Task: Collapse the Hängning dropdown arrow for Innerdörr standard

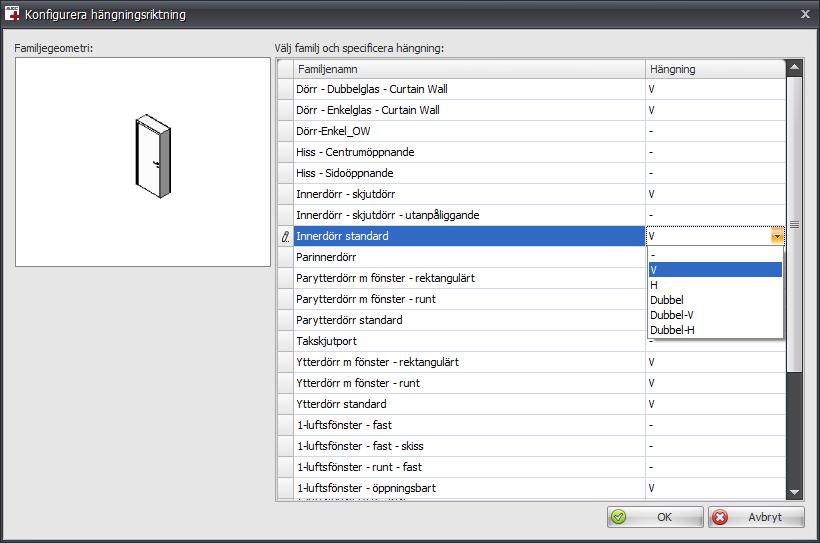Action: pyautogui.click(x=777, y=236)
